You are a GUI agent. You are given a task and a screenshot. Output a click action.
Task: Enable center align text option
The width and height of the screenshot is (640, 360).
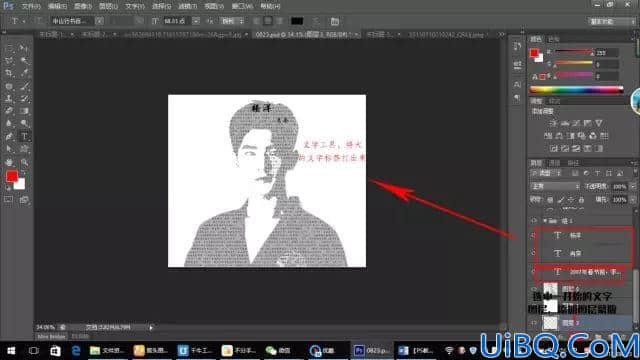tap(268, 21)
